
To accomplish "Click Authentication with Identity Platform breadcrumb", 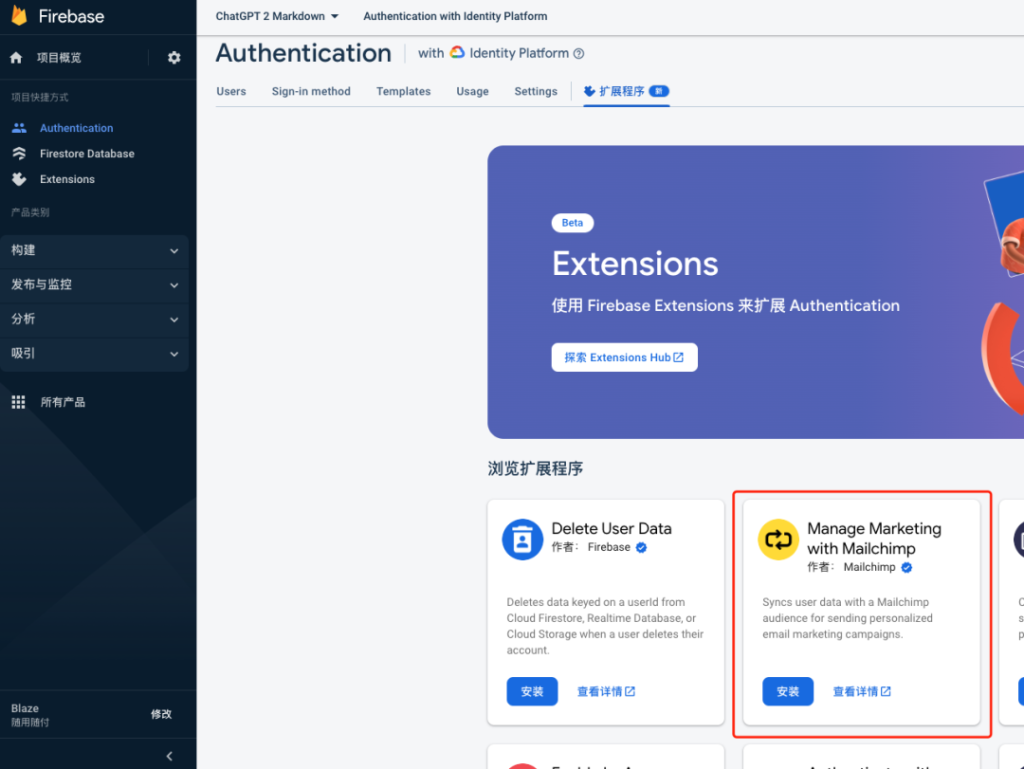I will (455, 16).
